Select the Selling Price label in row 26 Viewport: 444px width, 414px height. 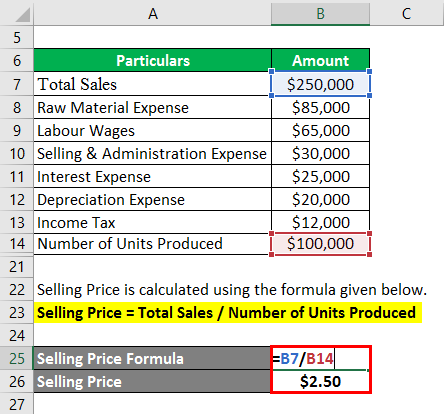point(153,381)
